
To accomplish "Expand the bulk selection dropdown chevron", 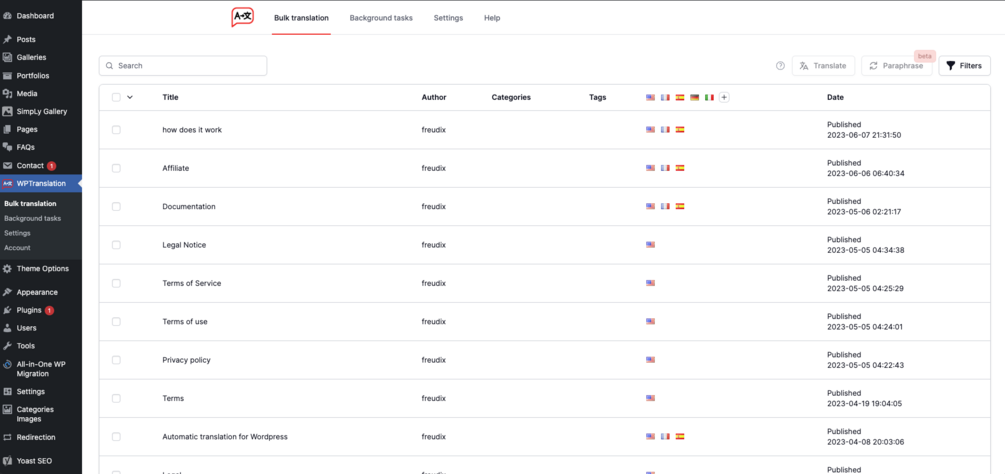I will click(x=130, y=98).
